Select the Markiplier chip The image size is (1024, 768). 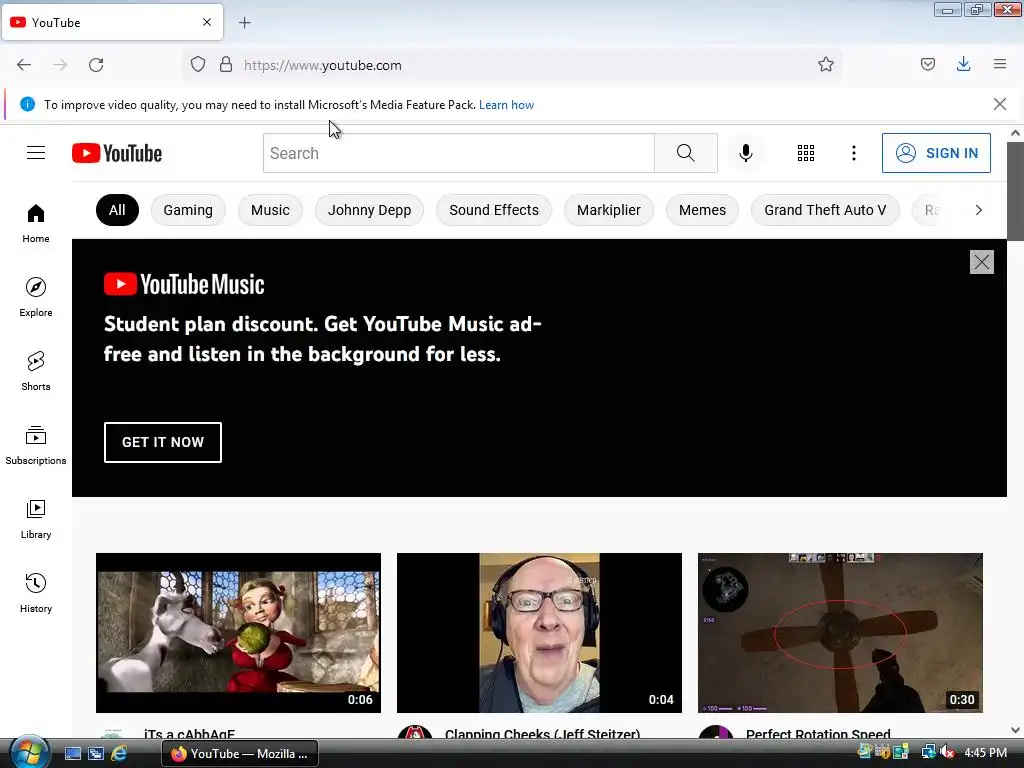(x=609, y=210)
